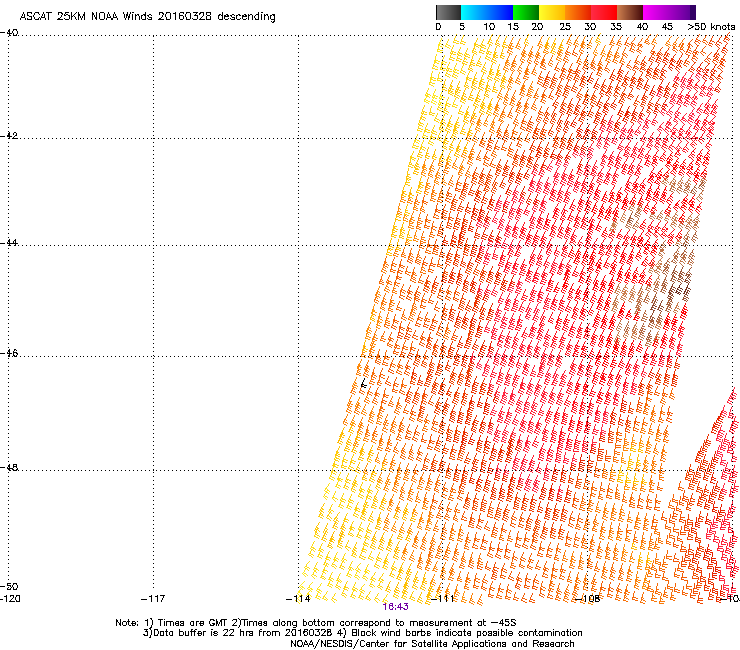Click the '-44' latitude axis label
Viewport: 740px width, 650px height.
(x=9, y=243)
